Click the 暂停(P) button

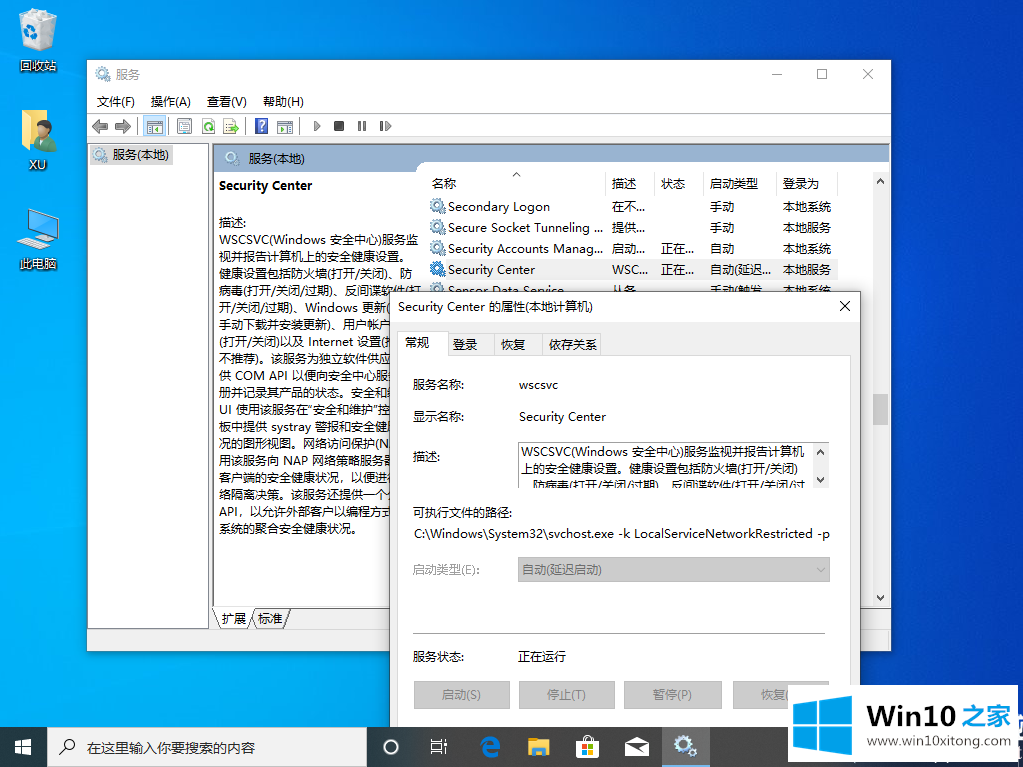tap(671, 695)
